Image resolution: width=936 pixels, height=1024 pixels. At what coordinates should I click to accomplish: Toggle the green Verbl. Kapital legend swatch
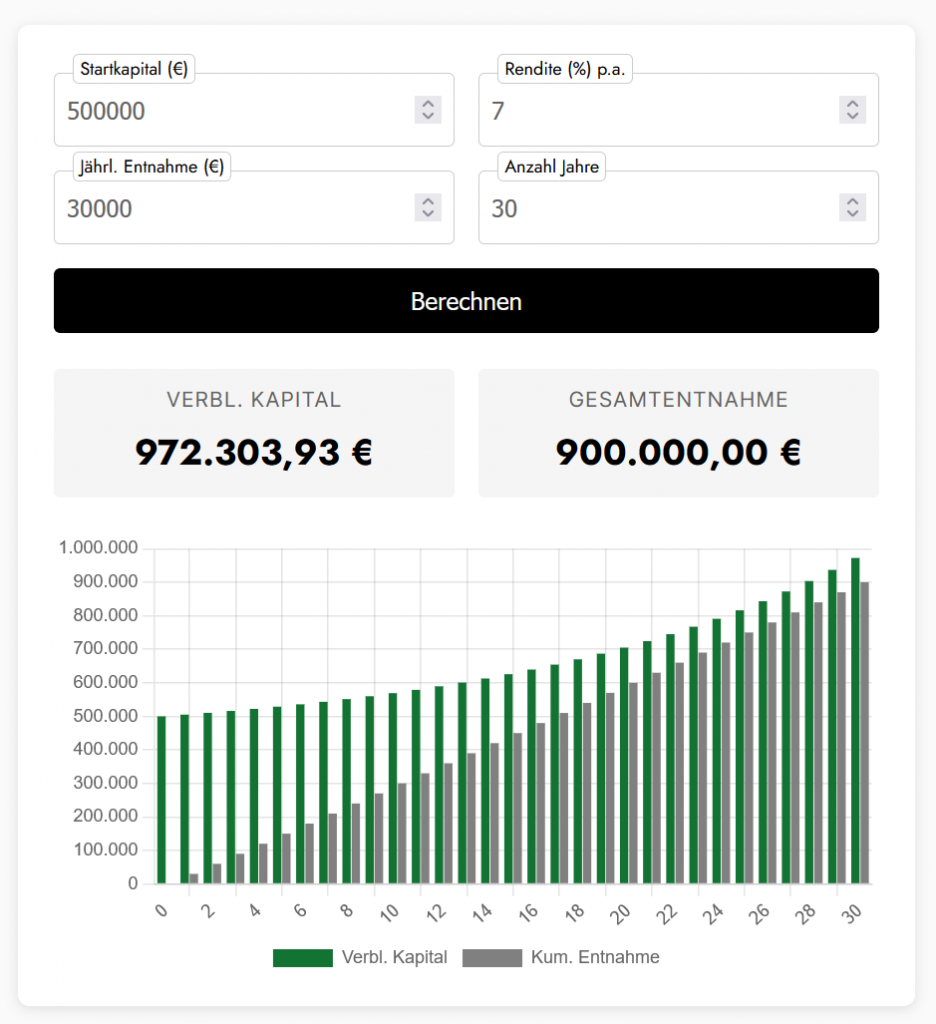(x=302, y=958)
